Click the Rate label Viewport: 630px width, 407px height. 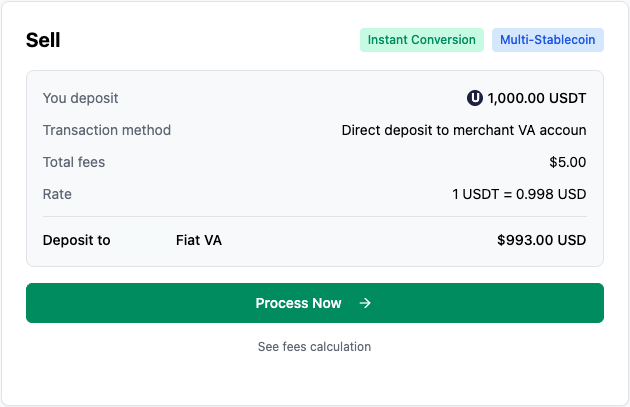coord(58,194)
